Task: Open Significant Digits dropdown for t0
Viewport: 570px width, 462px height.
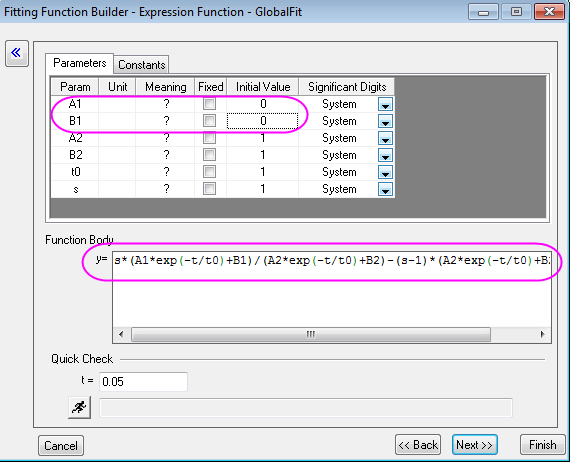Action: [385, 172]
